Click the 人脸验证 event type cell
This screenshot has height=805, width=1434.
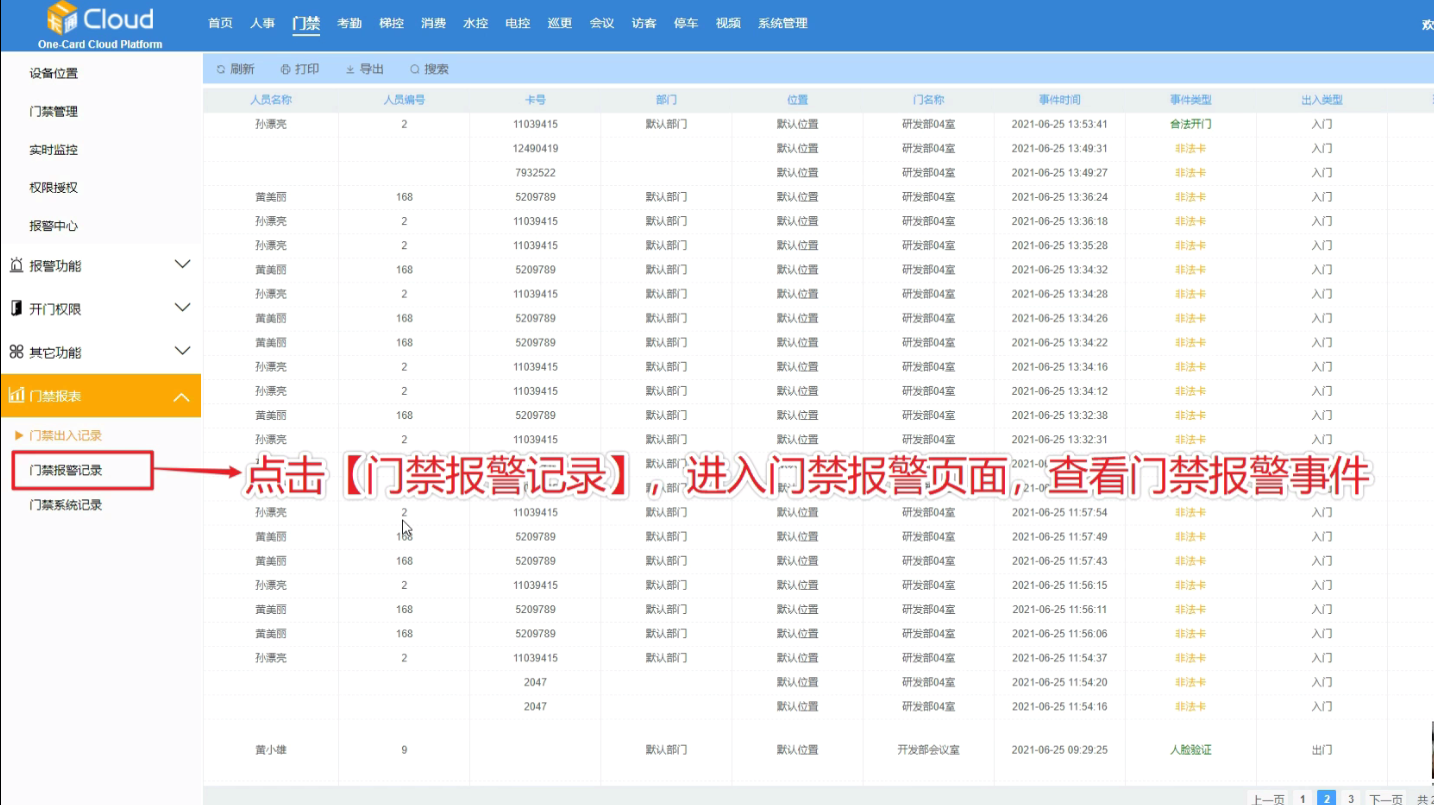pyautogui.click(x=1190, y=750)
